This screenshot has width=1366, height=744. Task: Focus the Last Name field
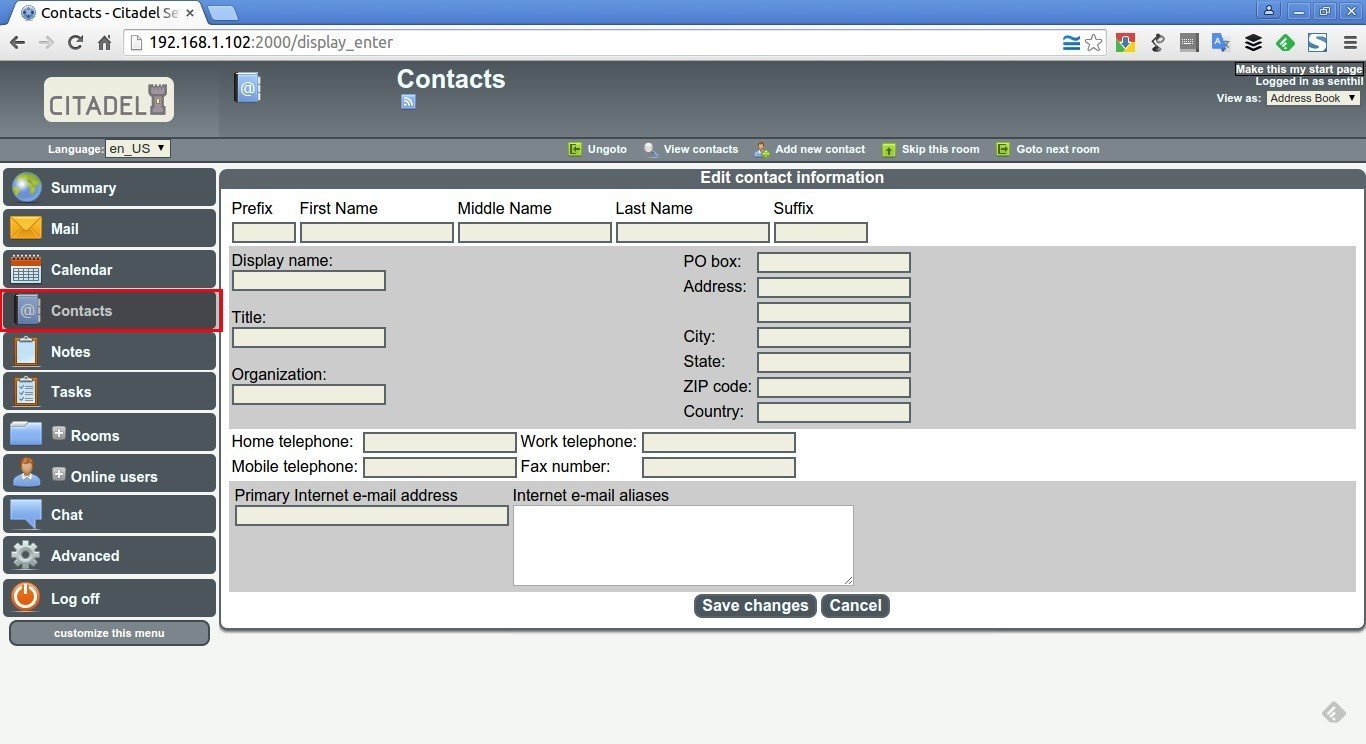[693, 232]
